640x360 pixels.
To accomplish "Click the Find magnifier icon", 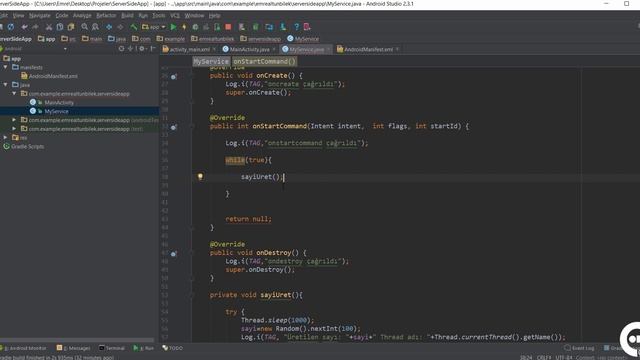I will [84, 27].
